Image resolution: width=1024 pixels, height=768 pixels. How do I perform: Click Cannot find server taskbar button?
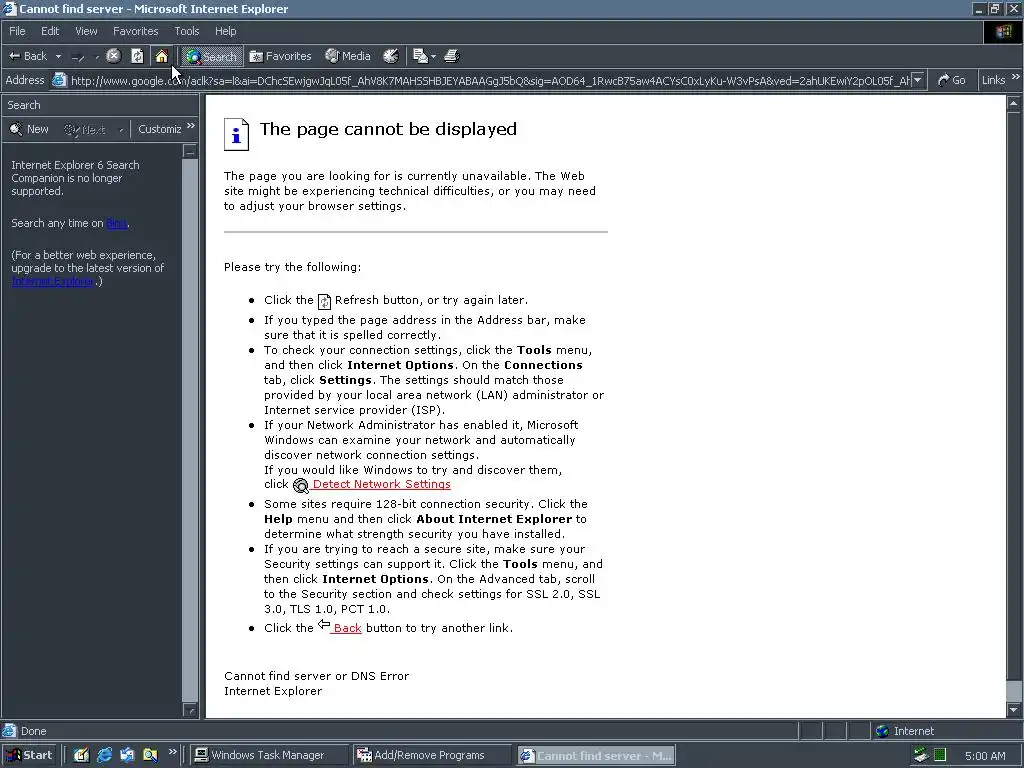point(596,756)
